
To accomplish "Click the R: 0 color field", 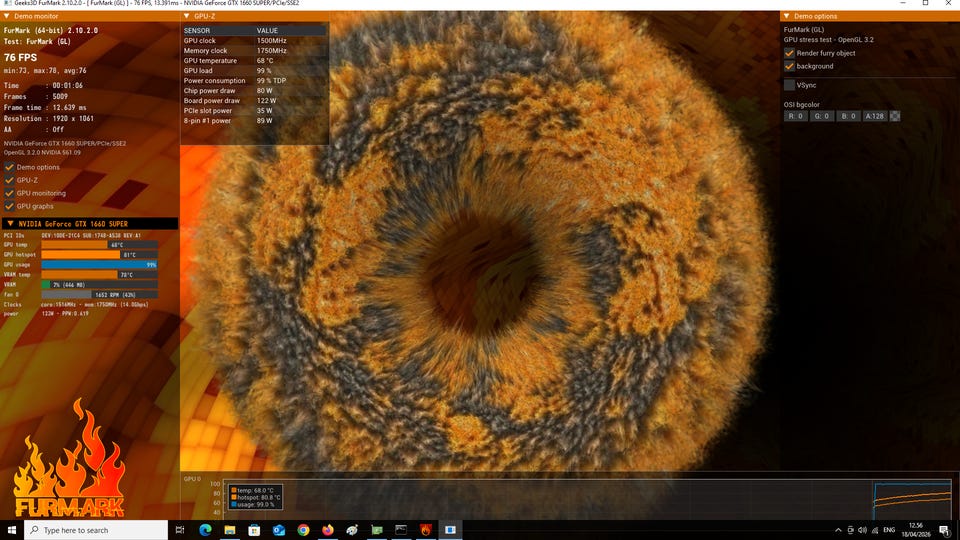I will [795, 116].
